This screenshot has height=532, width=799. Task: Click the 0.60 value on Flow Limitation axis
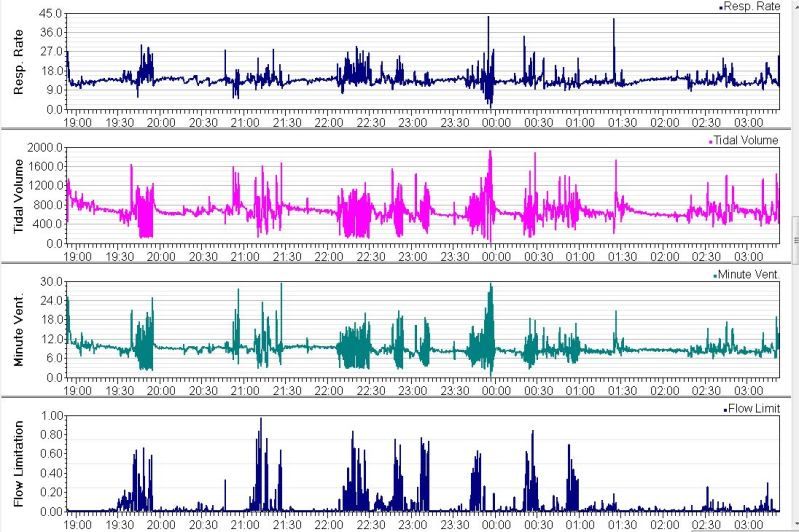(x=52, y=454)
